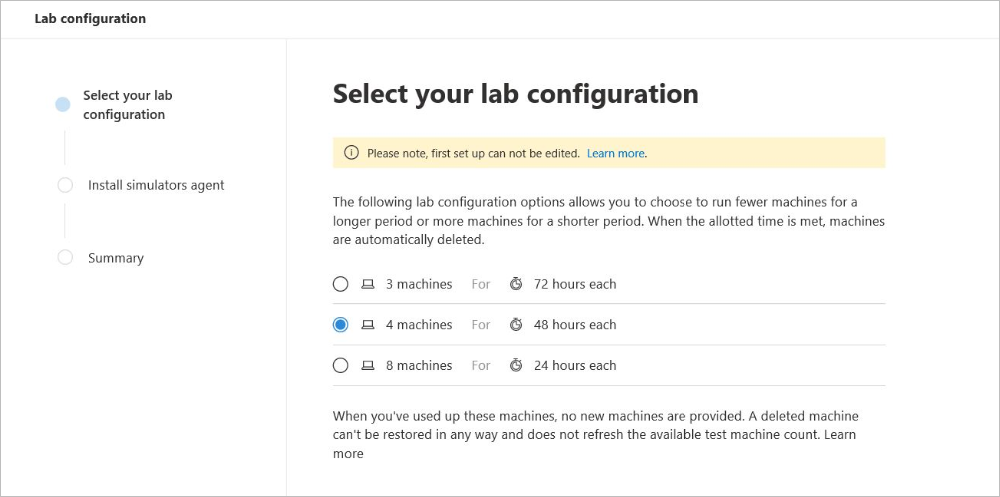The image size is (1000, 497).
Task: Open Select your lab configuration step
Action: (x=127, y=105)
